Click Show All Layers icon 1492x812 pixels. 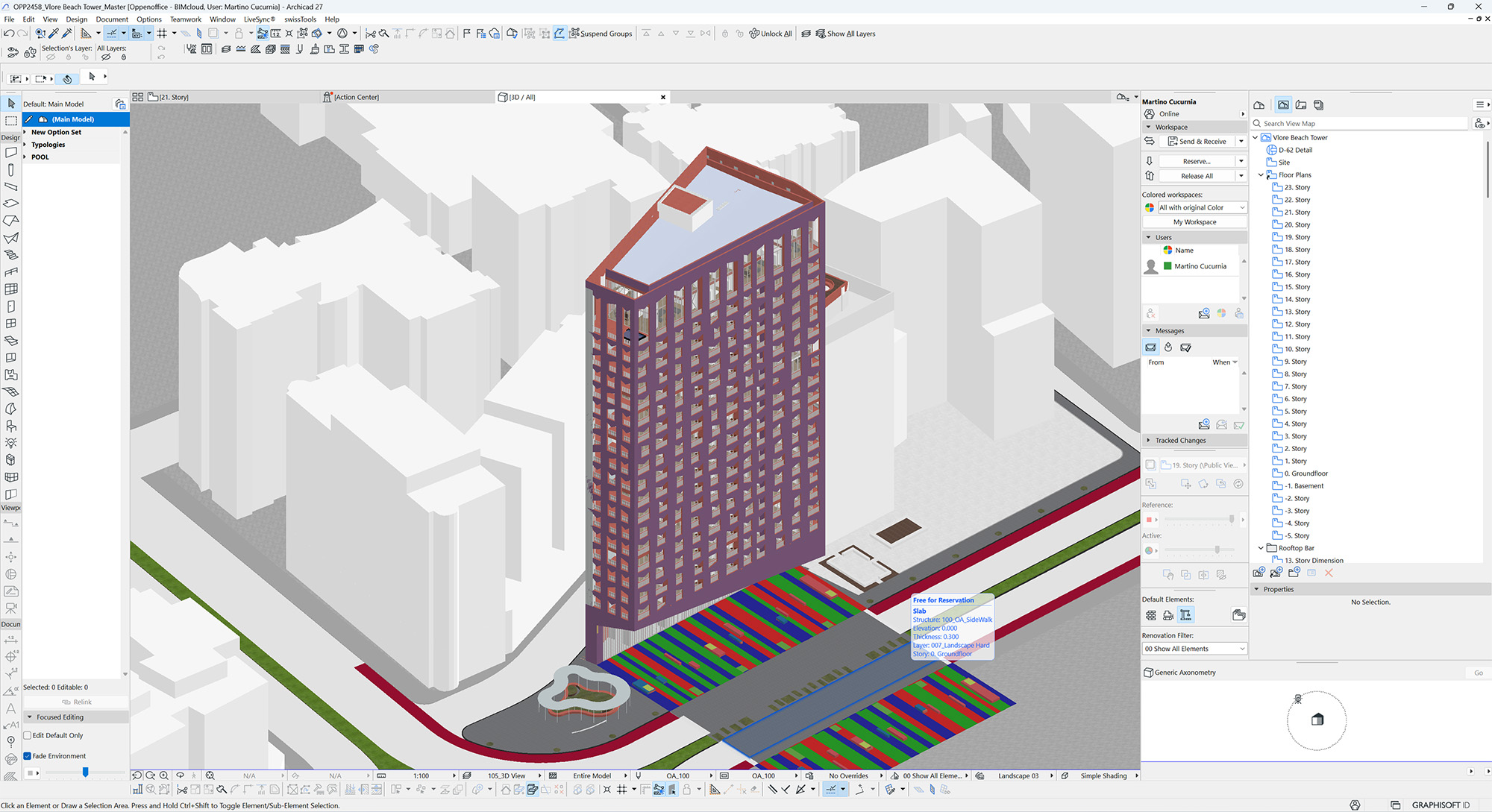821,34
